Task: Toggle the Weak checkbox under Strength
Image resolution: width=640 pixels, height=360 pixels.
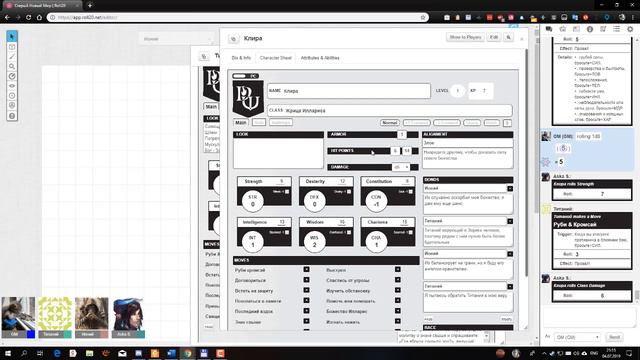Action: pyautogui.click(x=287, y=191)
